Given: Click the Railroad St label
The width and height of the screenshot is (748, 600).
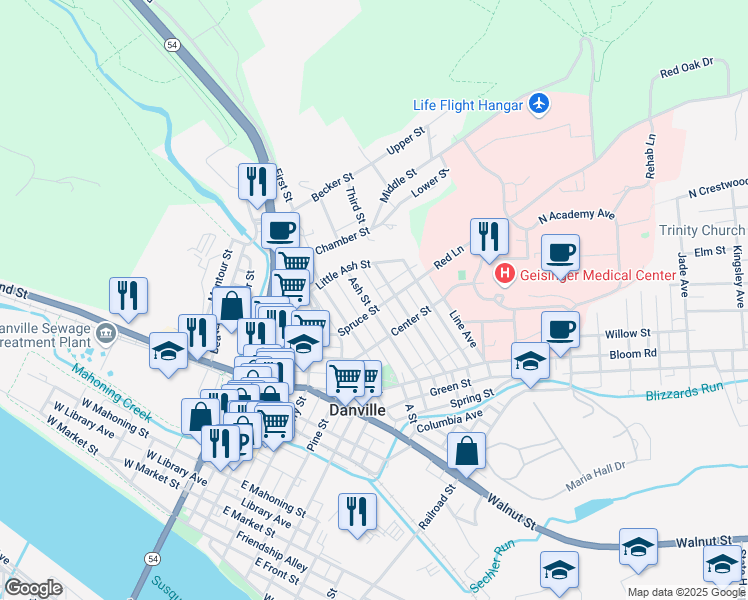Looking at the screenshot, I should pyautogui.click(x=437, y=507).
